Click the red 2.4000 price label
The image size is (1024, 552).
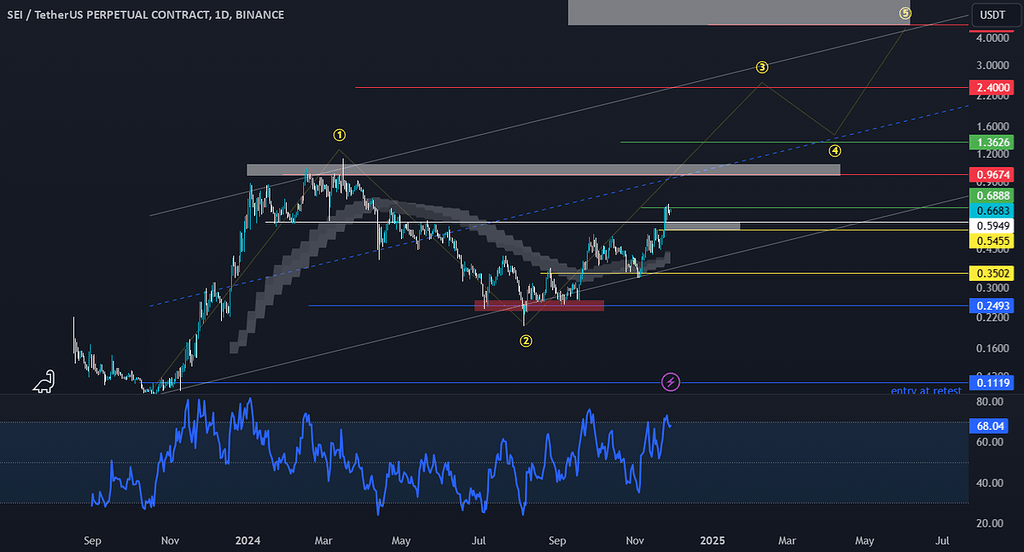point(991,87)
